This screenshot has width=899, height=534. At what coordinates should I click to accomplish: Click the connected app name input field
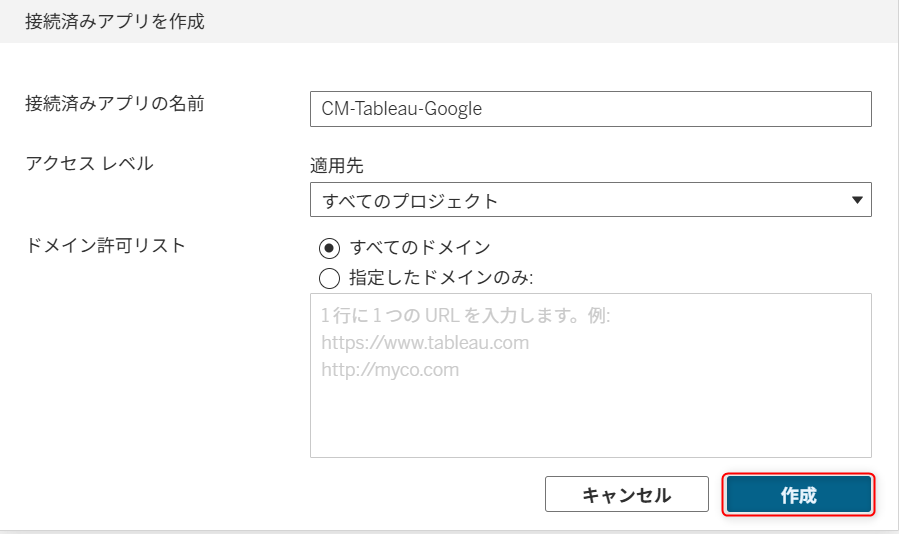(591, 109)
